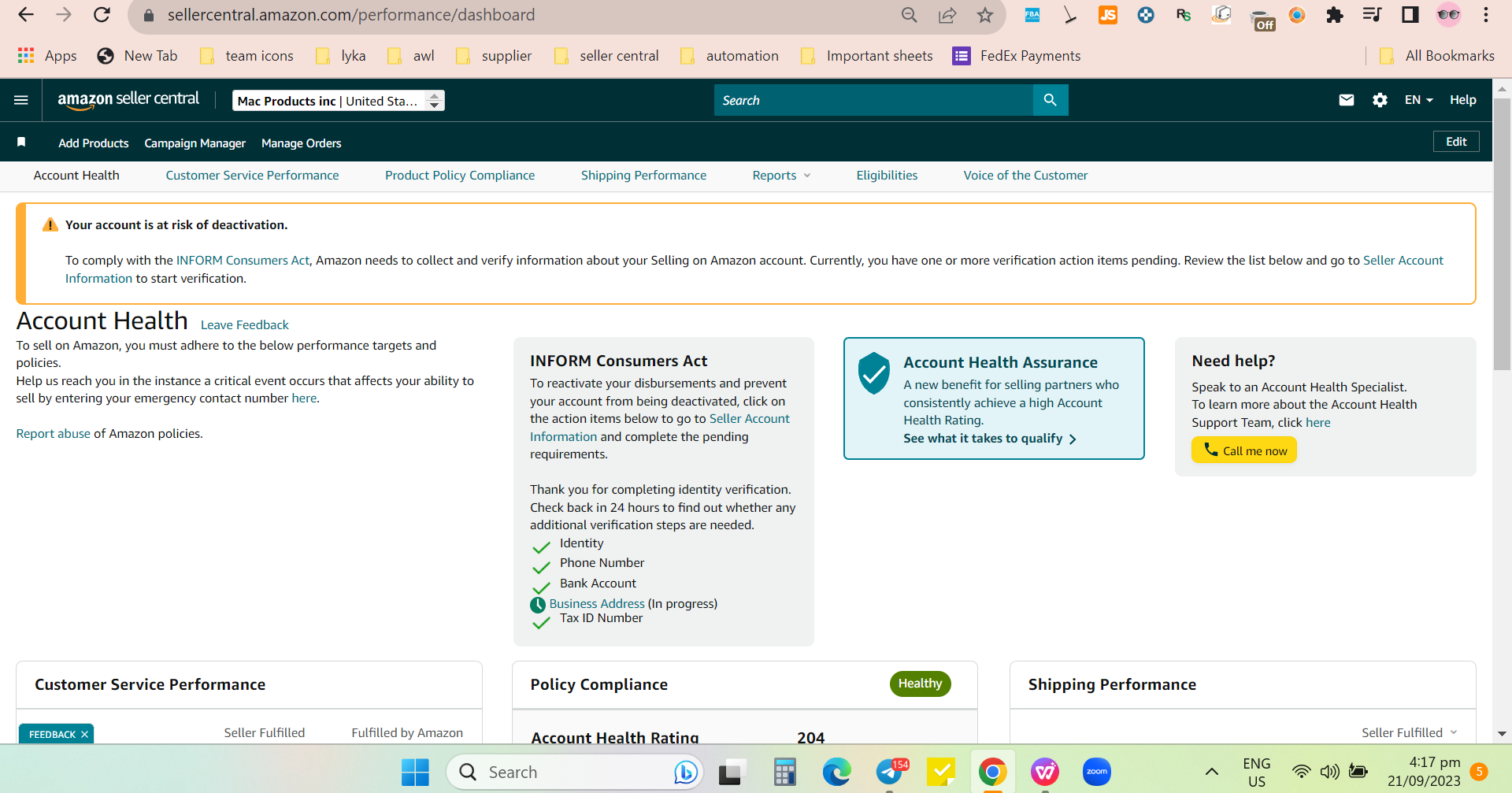Screen dimensions: 1512x793
Task: Go to Shipping Performance tab
Action: click(643, 176)
